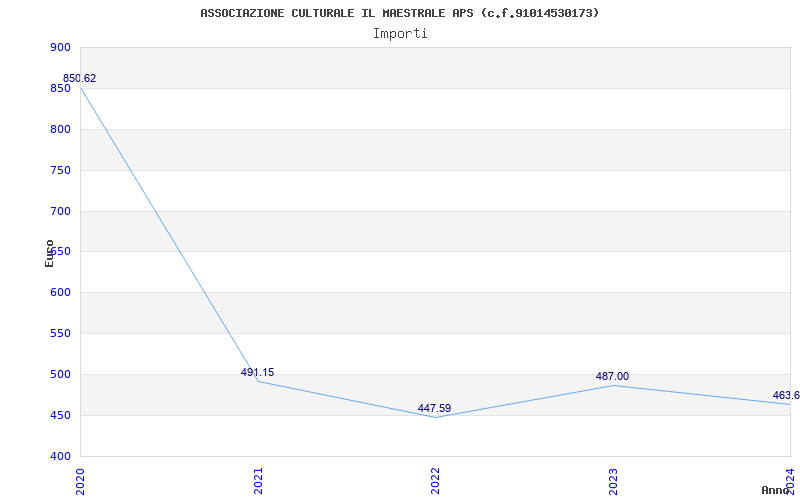Click the 700 y-axis tick label

[60, 211]
